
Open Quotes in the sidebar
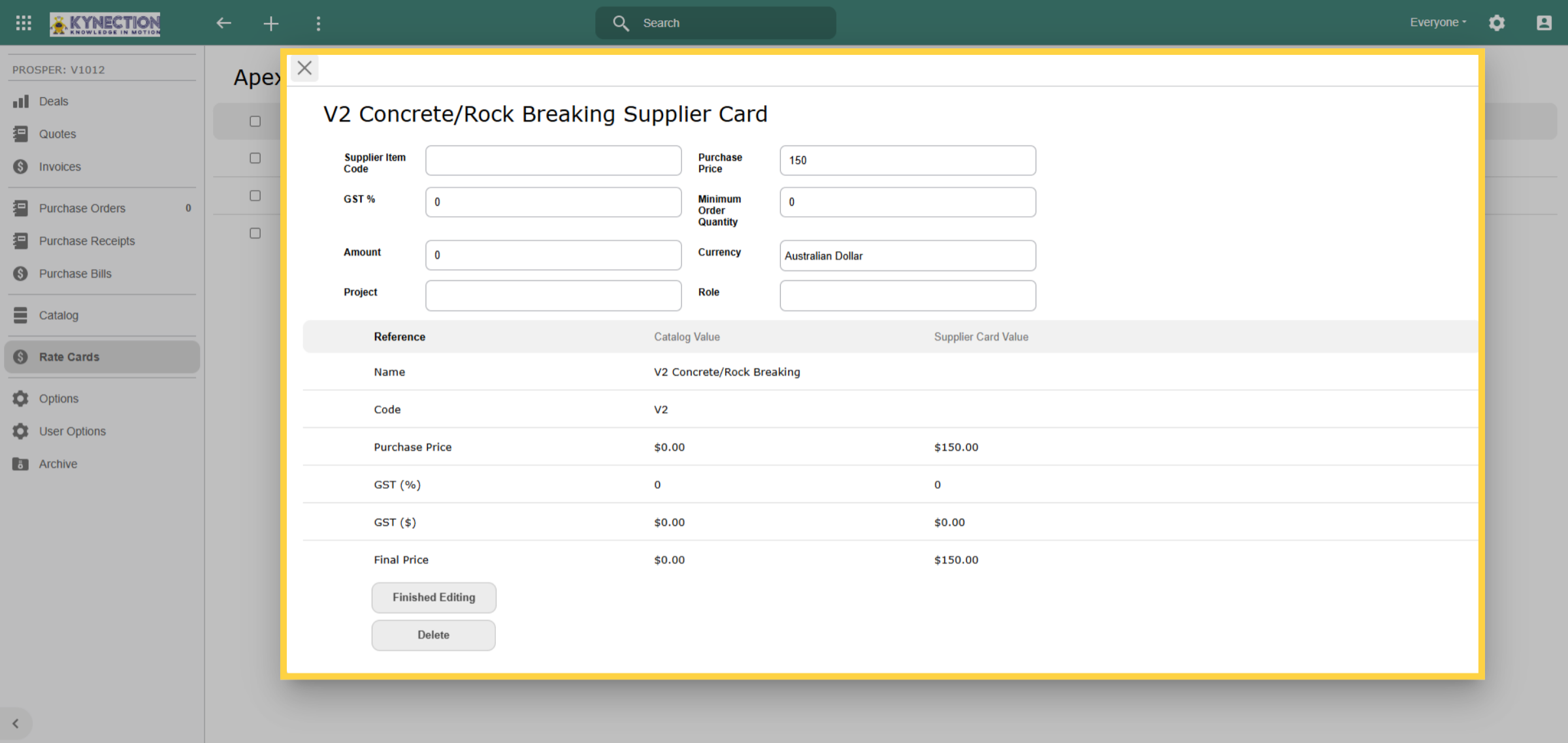[102, 134]
